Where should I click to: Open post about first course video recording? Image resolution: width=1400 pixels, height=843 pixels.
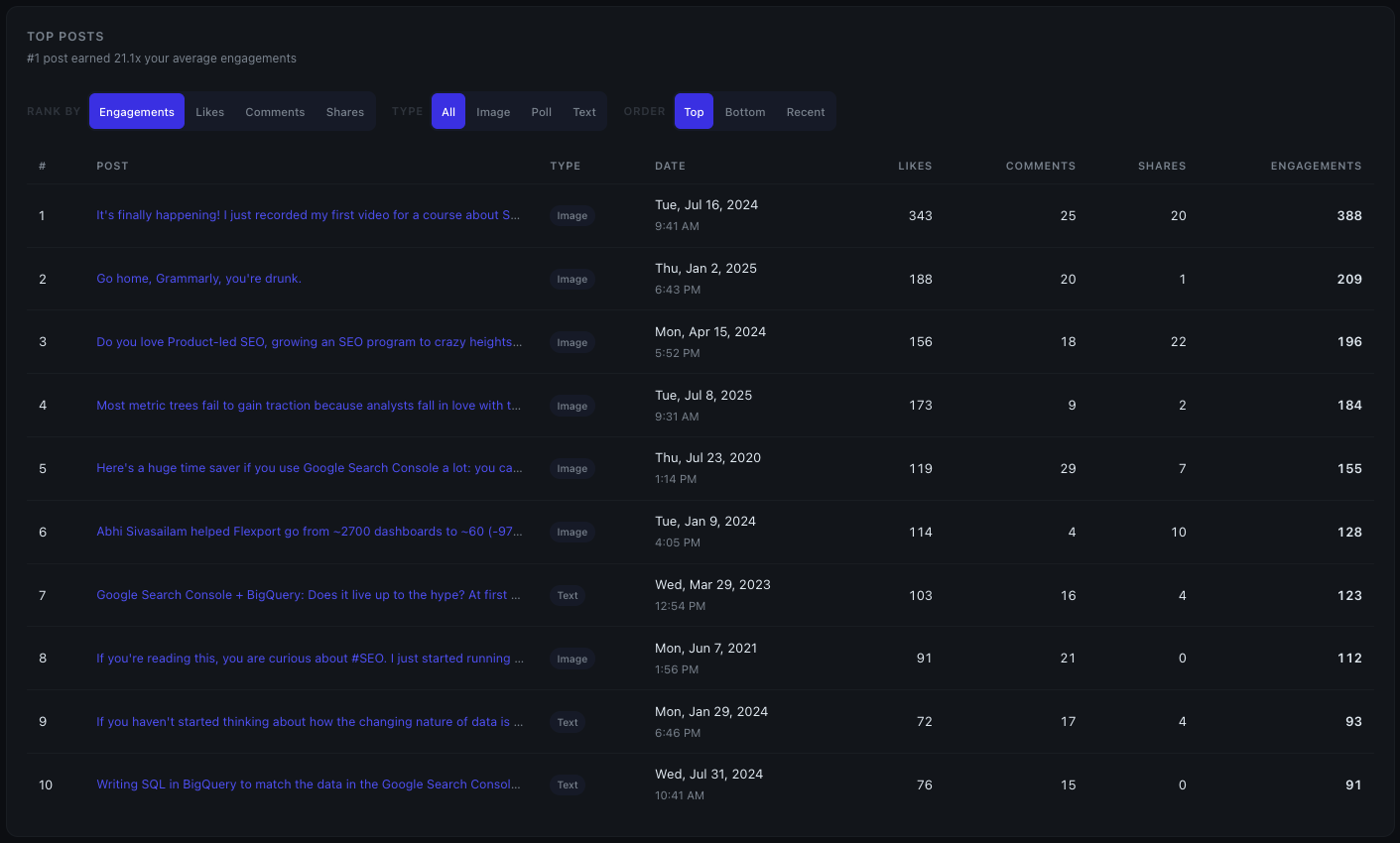308,215
